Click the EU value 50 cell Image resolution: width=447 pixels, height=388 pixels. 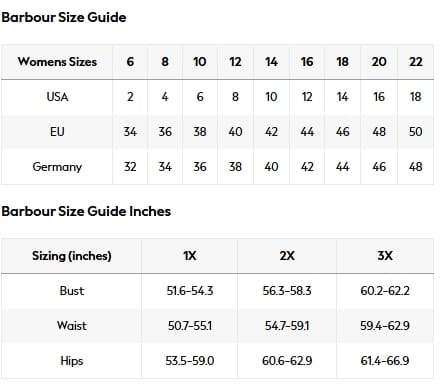[415, 132]
